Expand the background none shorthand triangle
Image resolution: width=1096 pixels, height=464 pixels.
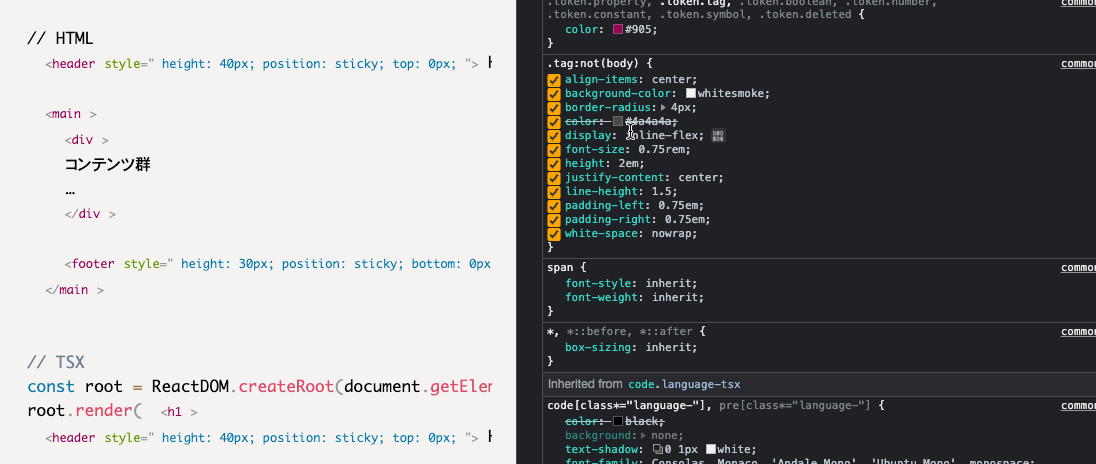point(644,435)
